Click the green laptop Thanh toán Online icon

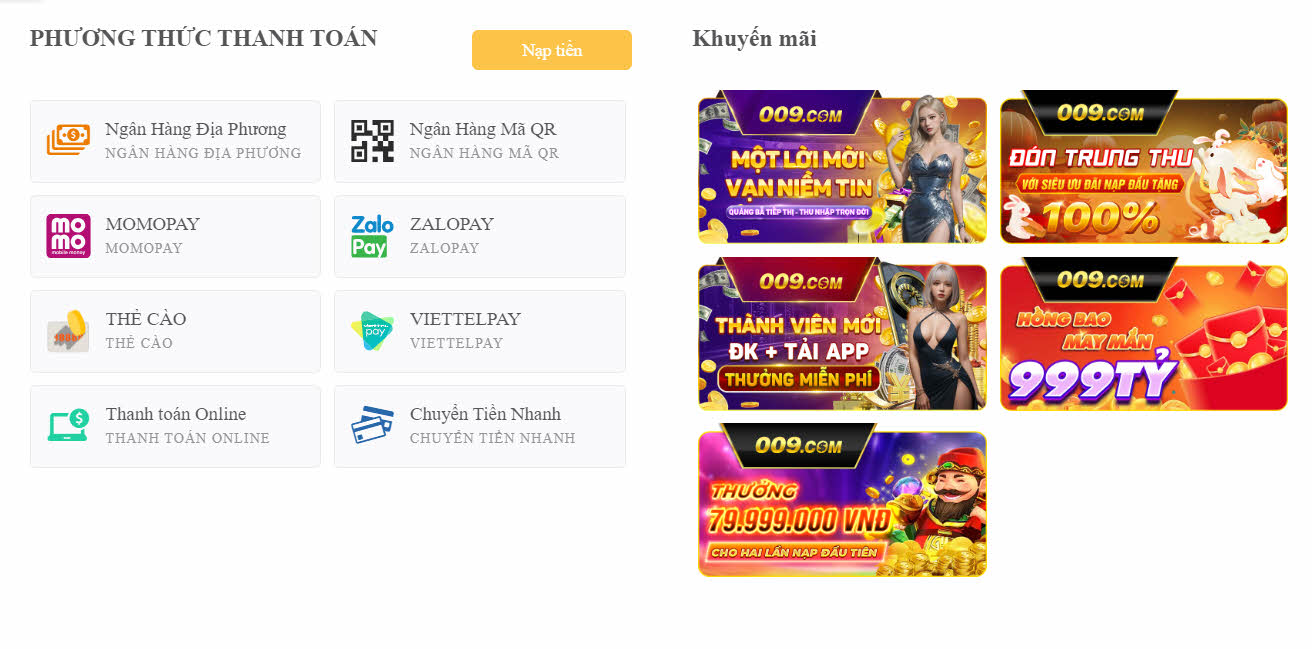(68, 426)
